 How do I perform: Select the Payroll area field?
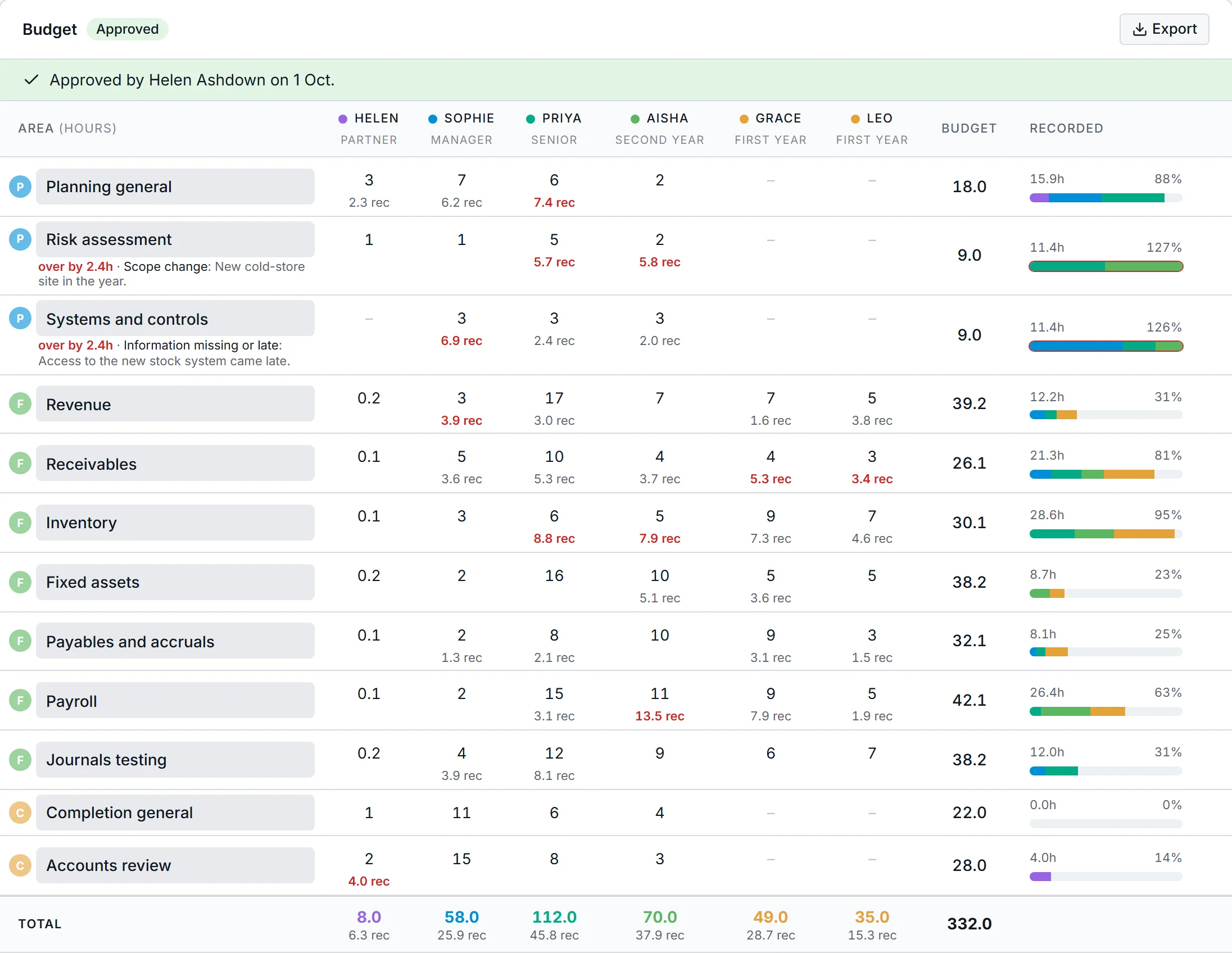click(175, 701)
